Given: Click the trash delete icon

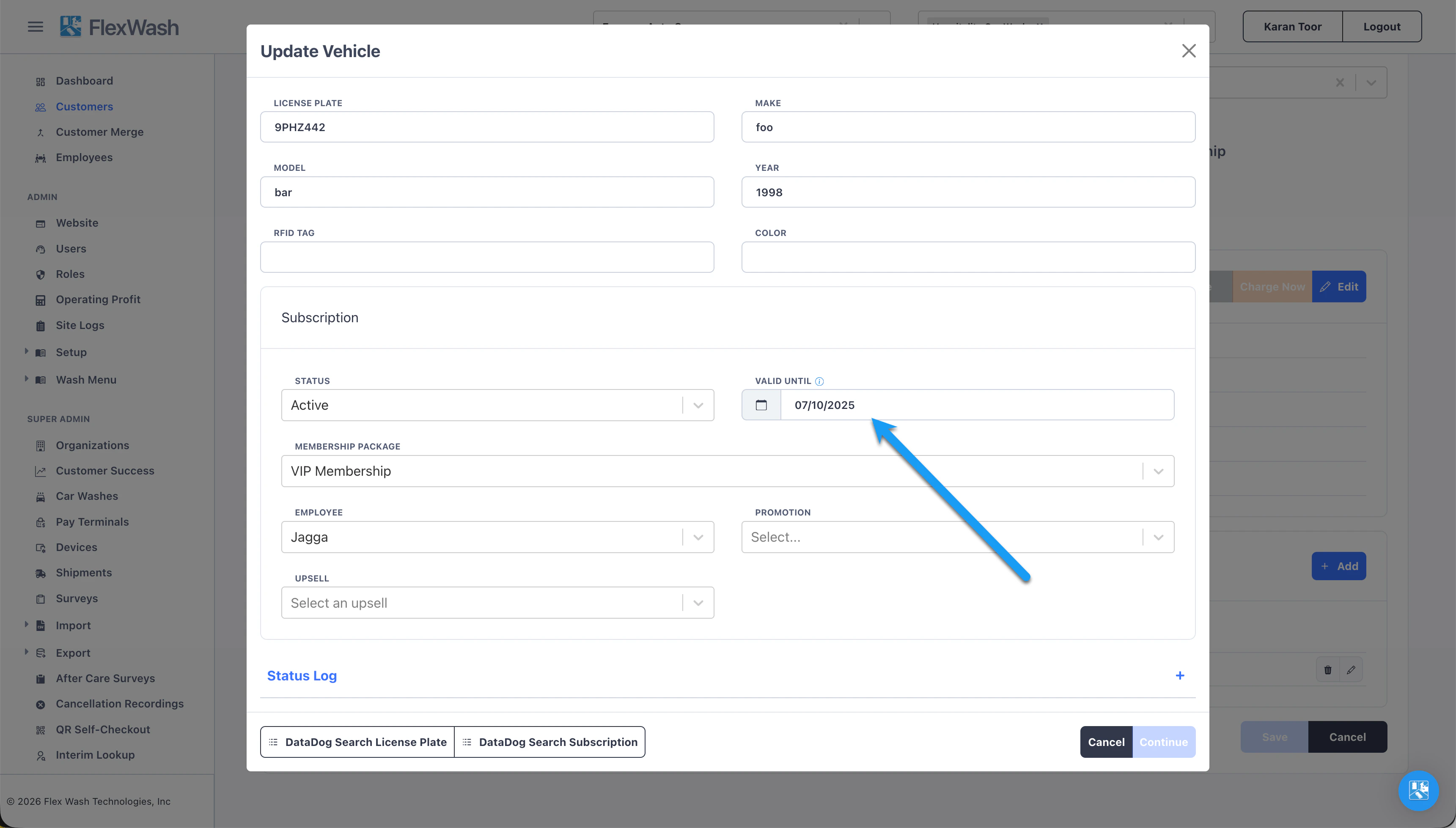Looking at the screenshot, I should tap(1327, 670).
